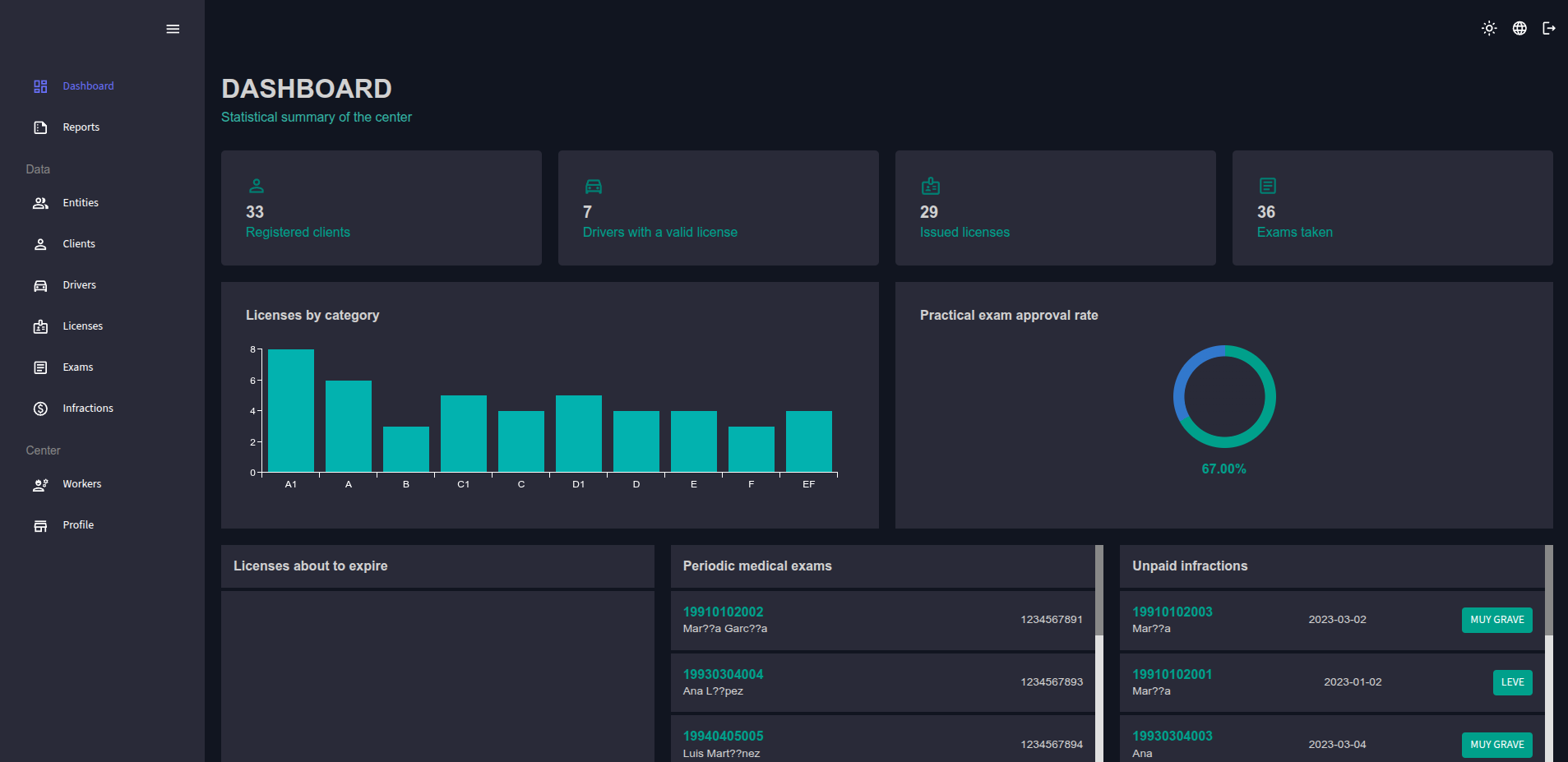Go to the Clients section
This screenshot has width=1568, height=762.
tap(78, 244)
